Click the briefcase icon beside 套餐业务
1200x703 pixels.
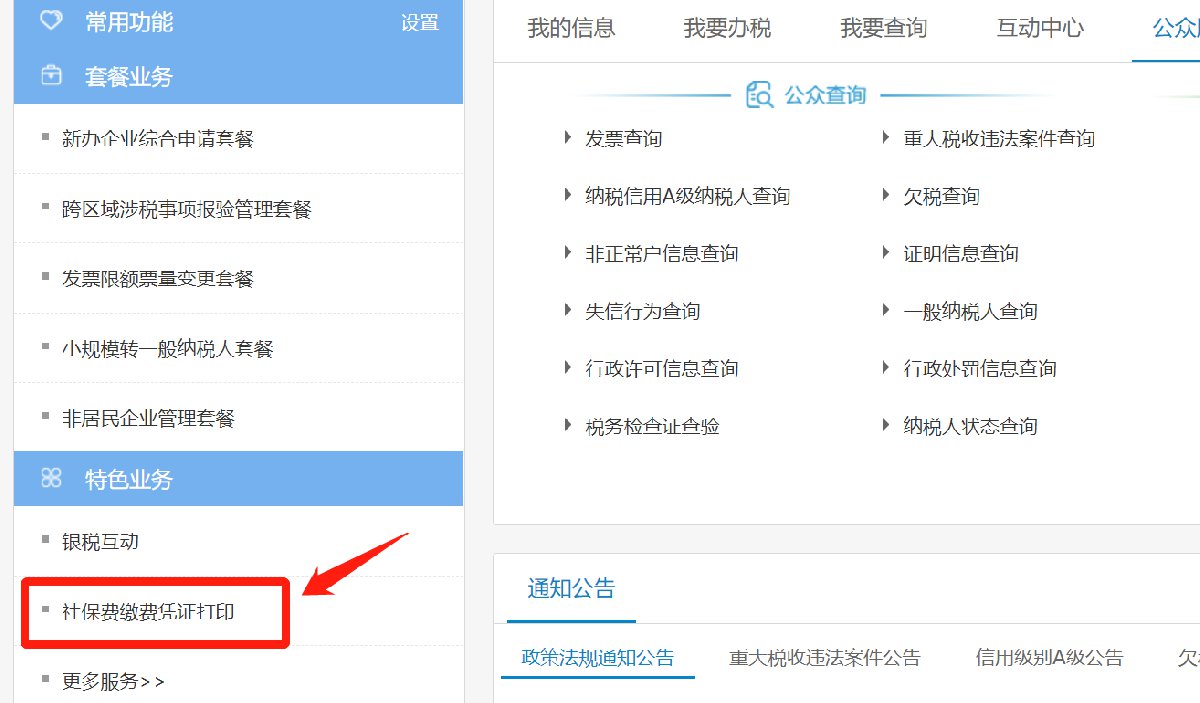[x=51, y=76]
